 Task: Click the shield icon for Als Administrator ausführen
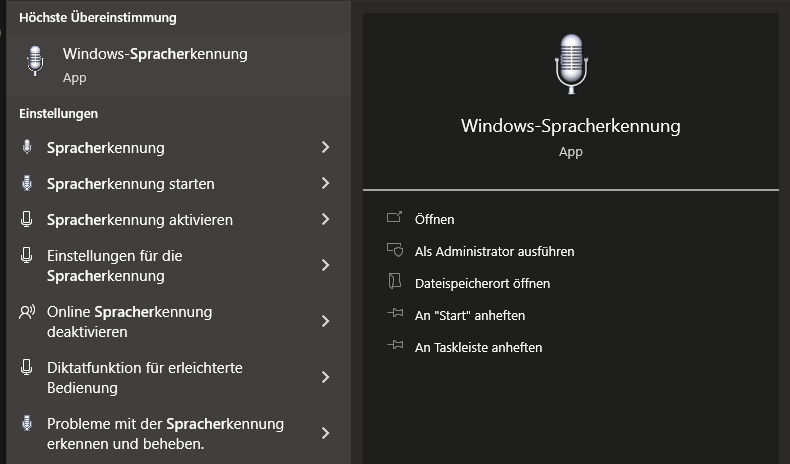click(x=395, y=250)
